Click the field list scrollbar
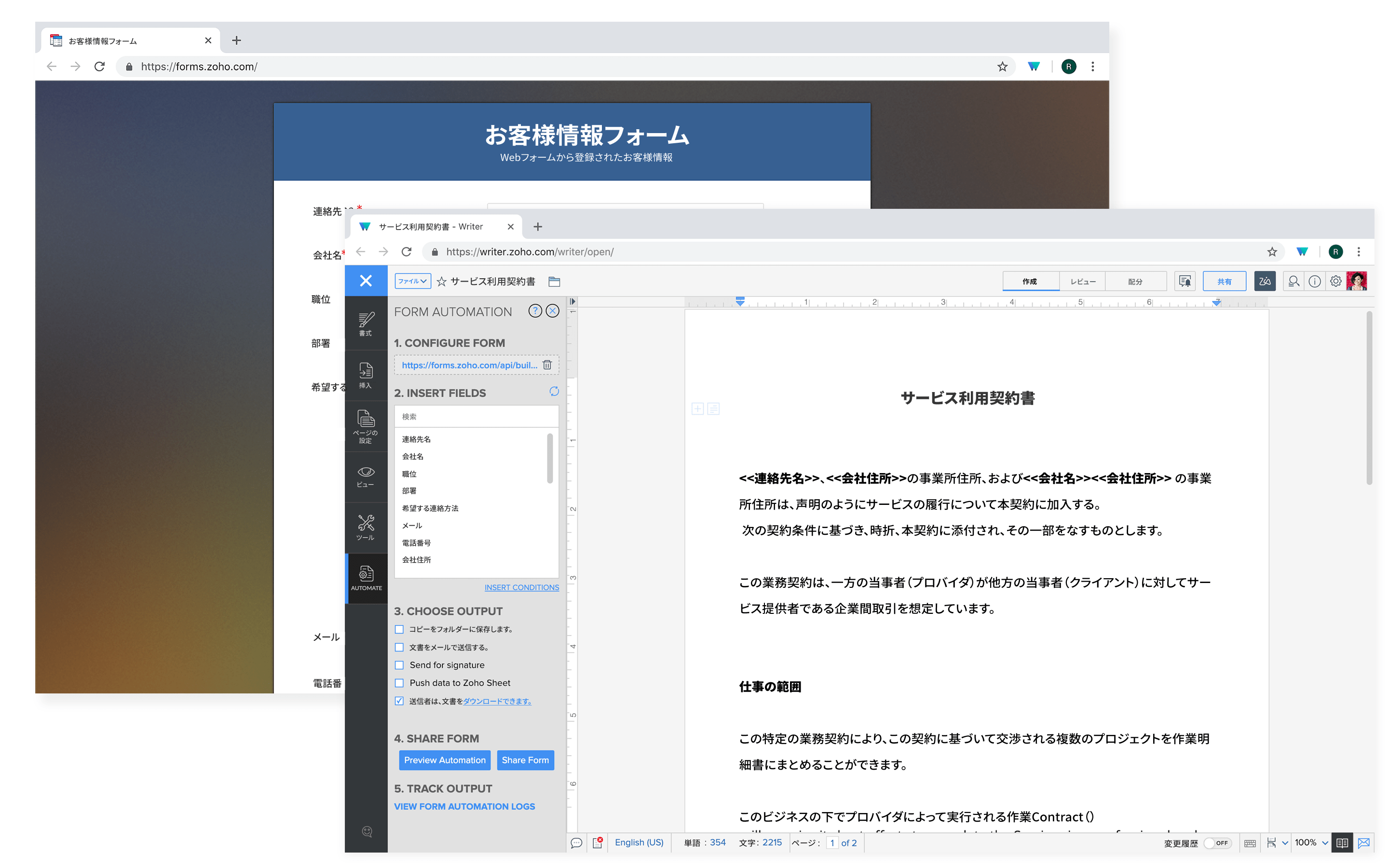This screenshot has height=868, width=1389. coord(549,459)
